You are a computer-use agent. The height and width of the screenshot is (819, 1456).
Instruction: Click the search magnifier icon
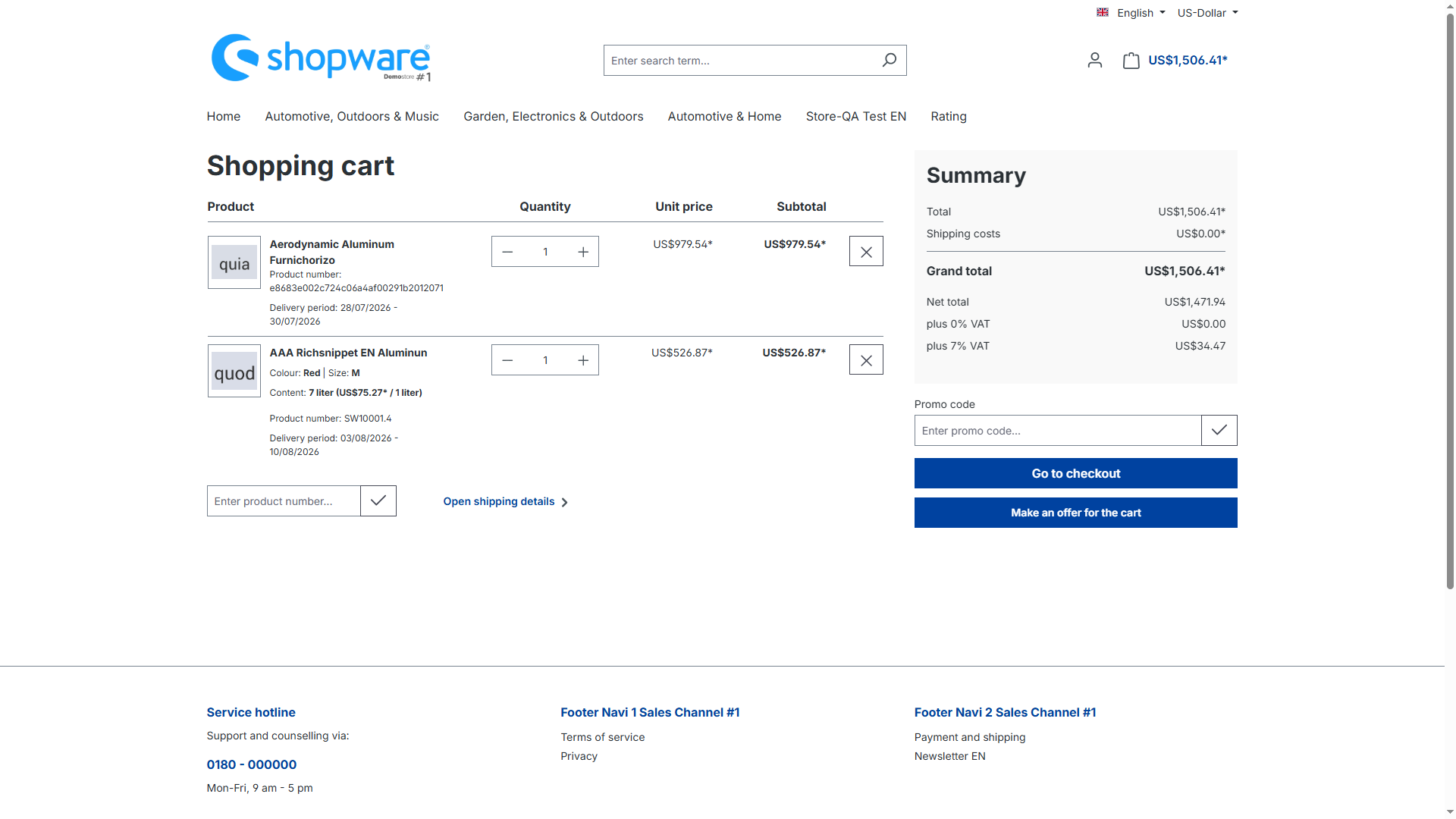click(x=889, y=60)
